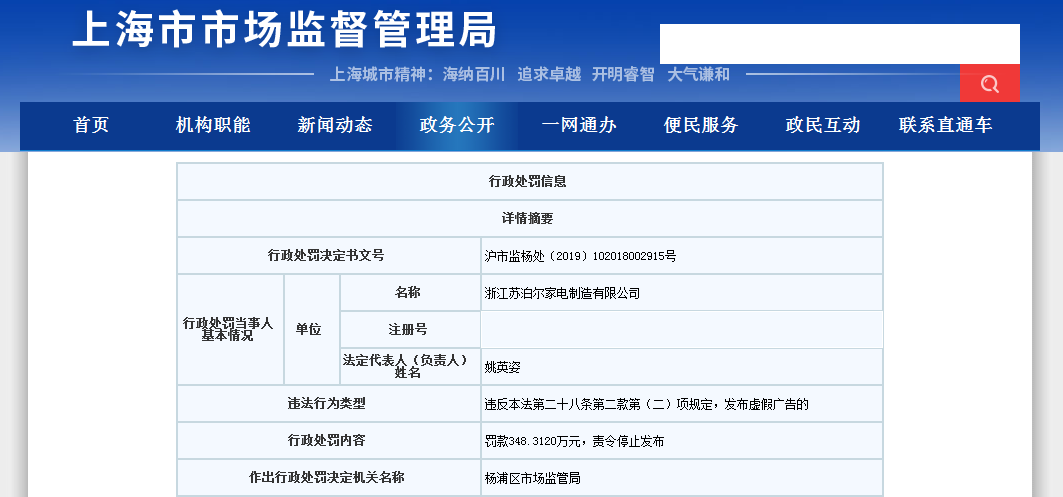Click the 上海市市场监督管理局 site title
The width and height of the screenshot is (1063, 497).
(285, 29)
